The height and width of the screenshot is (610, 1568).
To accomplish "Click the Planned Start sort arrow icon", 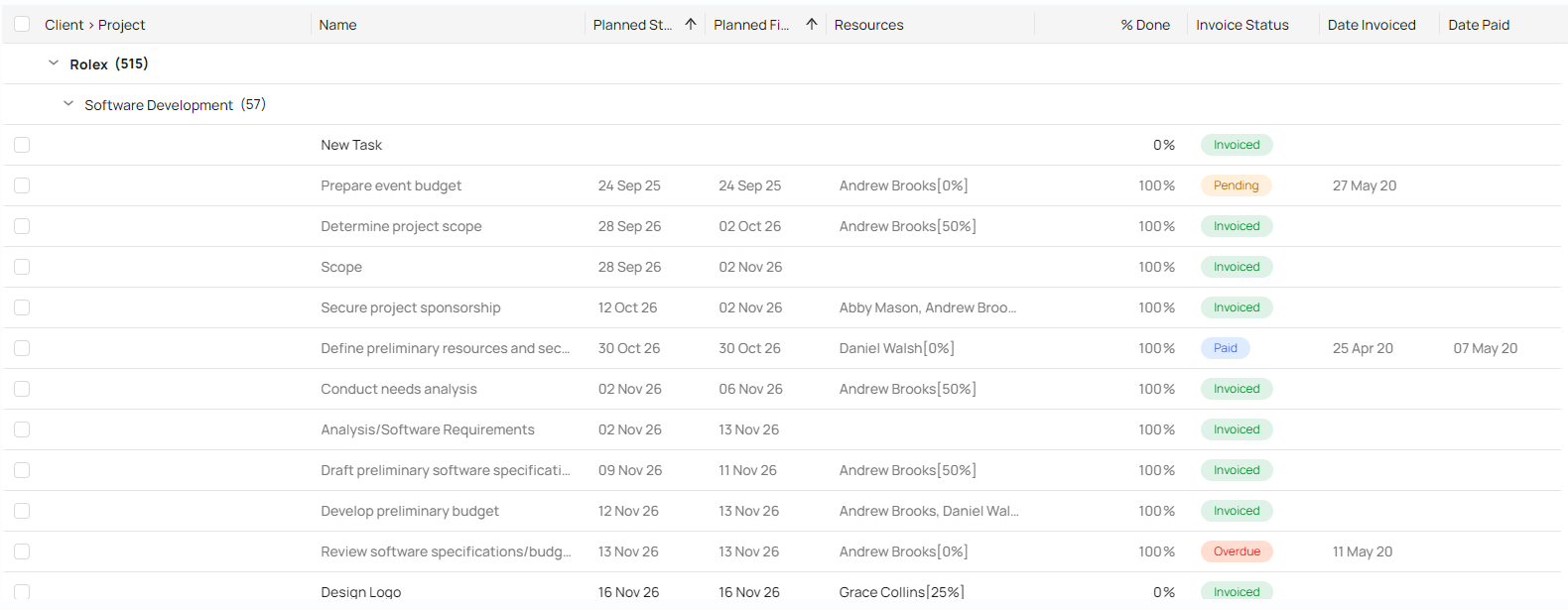I will [x=691, y=25].
